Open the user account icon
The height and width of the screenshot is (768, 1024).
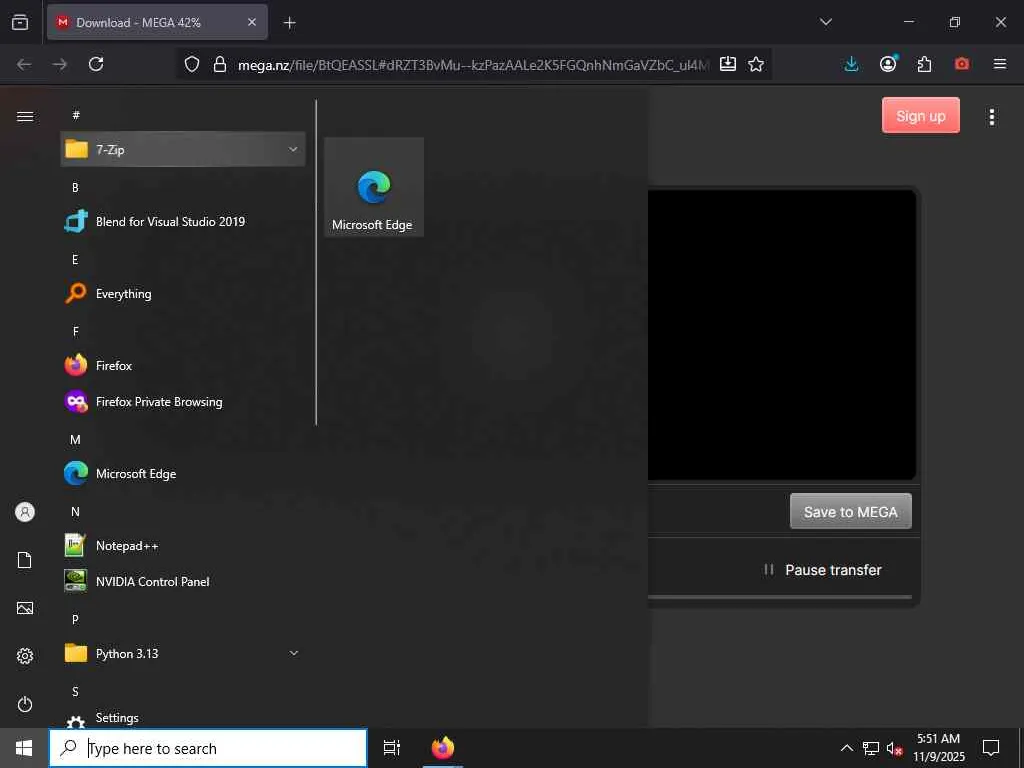25,512
